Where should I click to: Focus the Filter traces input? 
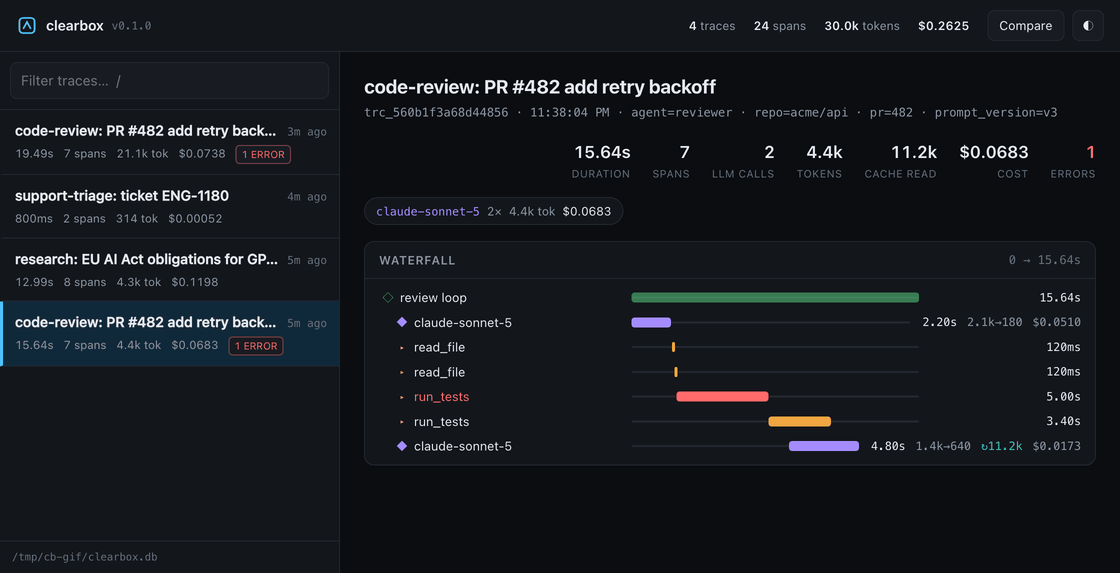coord(169,81)
